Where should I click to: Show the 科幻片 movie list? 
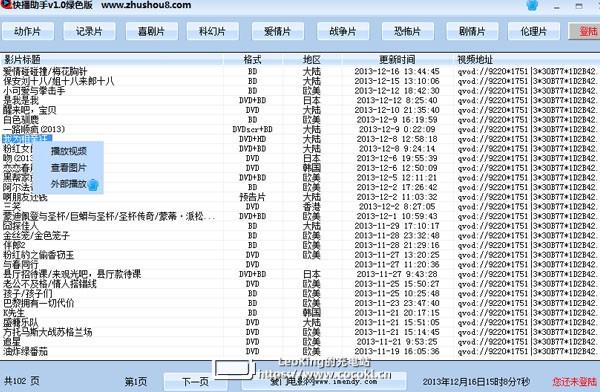tap(213, 31)
